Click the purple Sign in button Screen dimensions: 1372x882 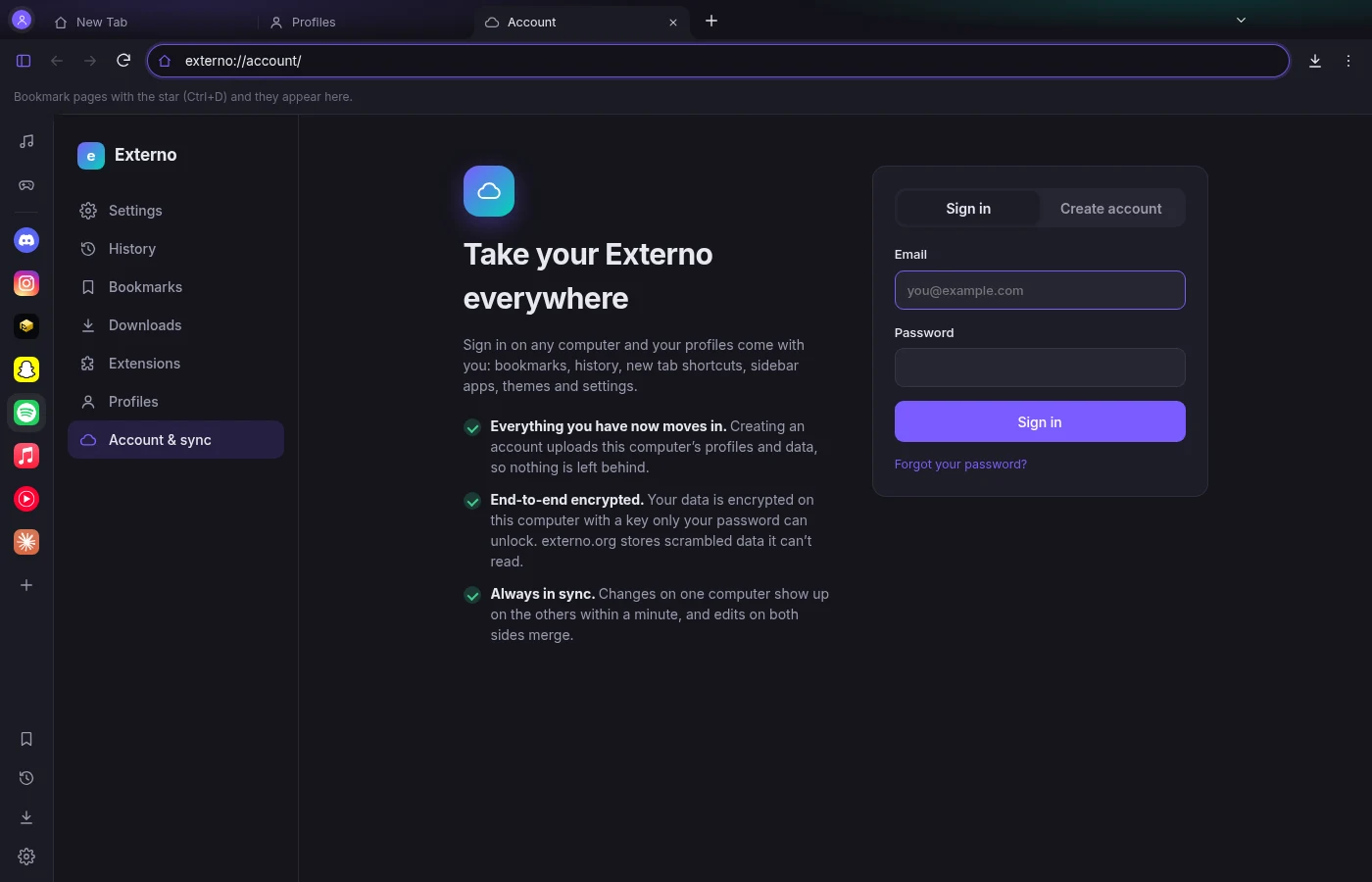[x=1040, y=421]
